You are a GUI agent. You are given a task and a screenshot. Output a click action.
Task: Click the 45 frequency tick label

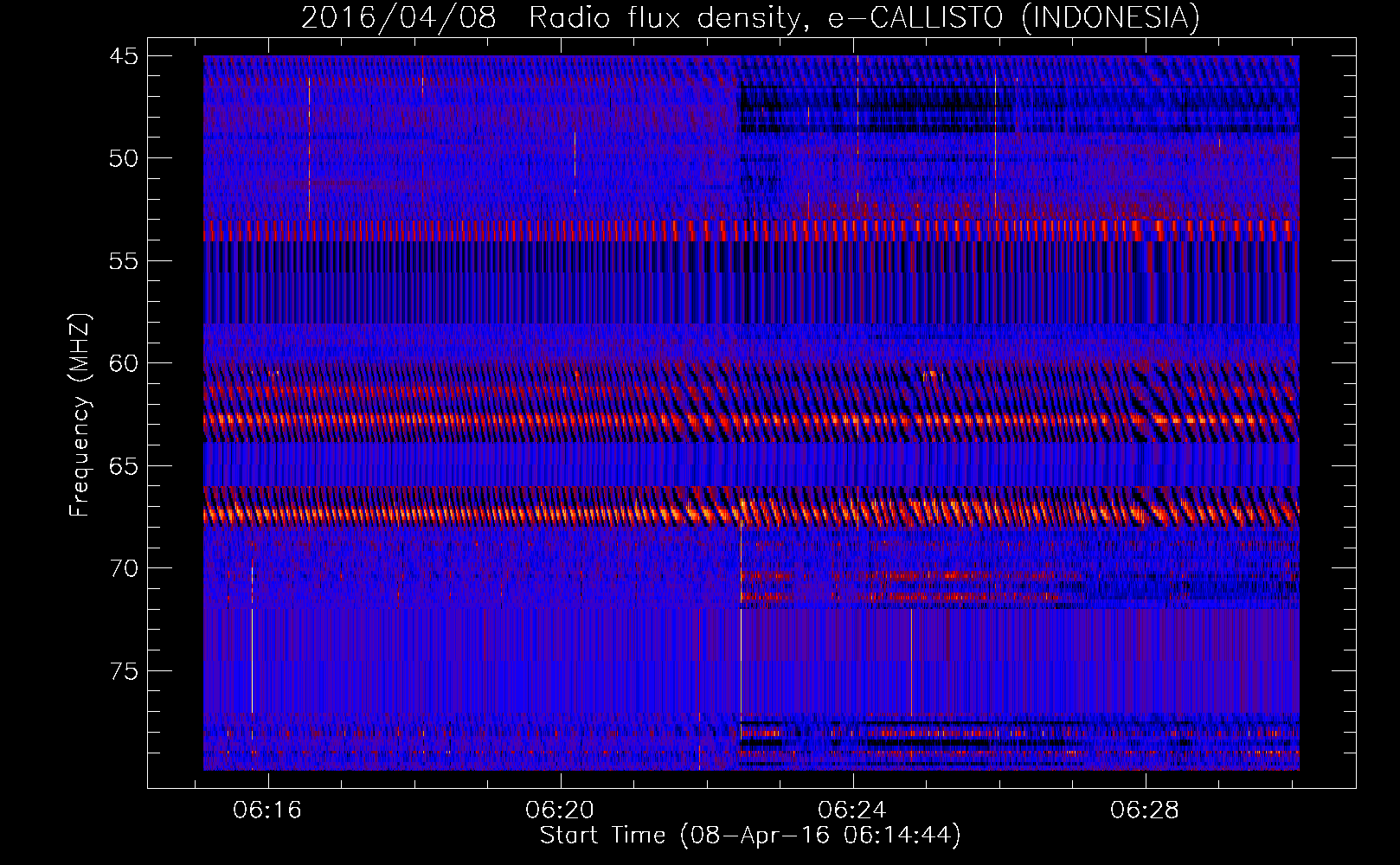123,56
